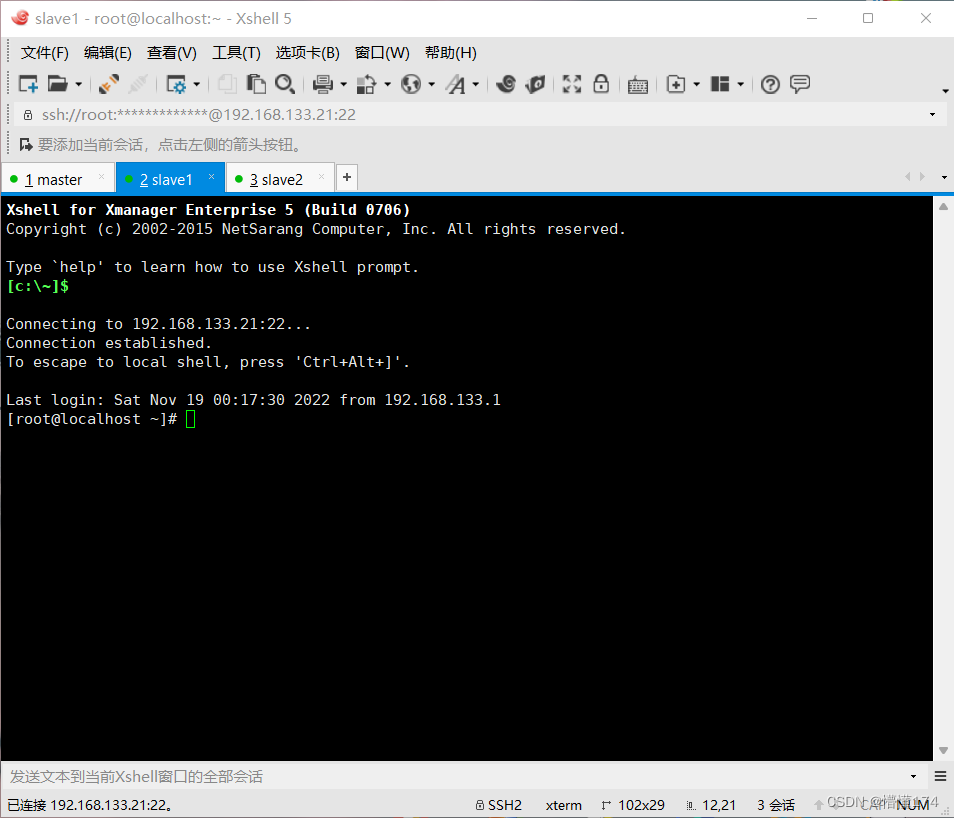The height and width of the screenshot is (818, 954).
Task: Click the compose bar text input
Action: tap(456, 776)
